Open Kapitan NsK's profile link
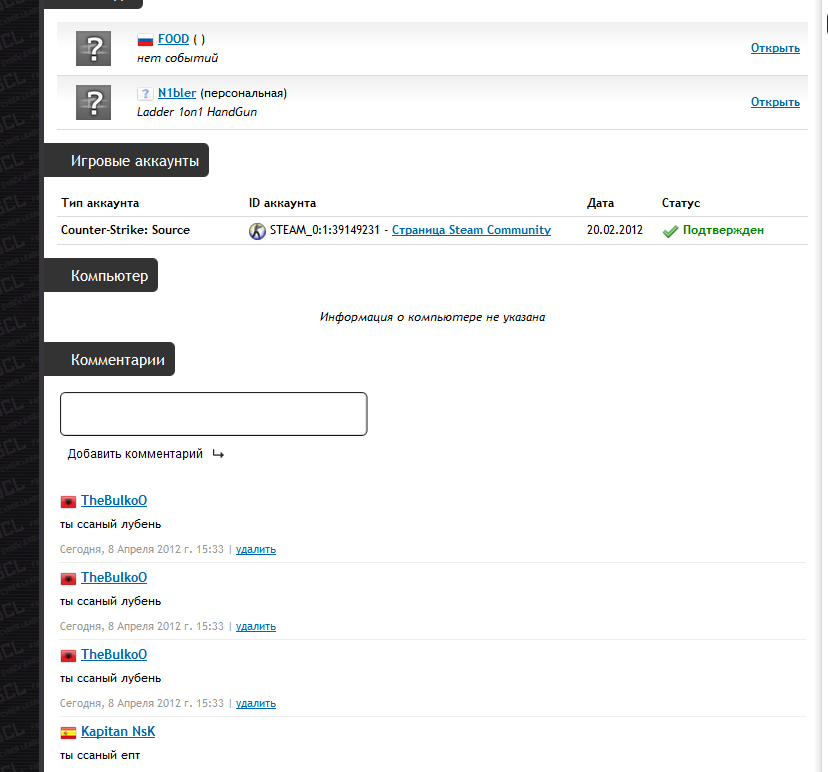 pyautogui.click(x=118, y=732)
